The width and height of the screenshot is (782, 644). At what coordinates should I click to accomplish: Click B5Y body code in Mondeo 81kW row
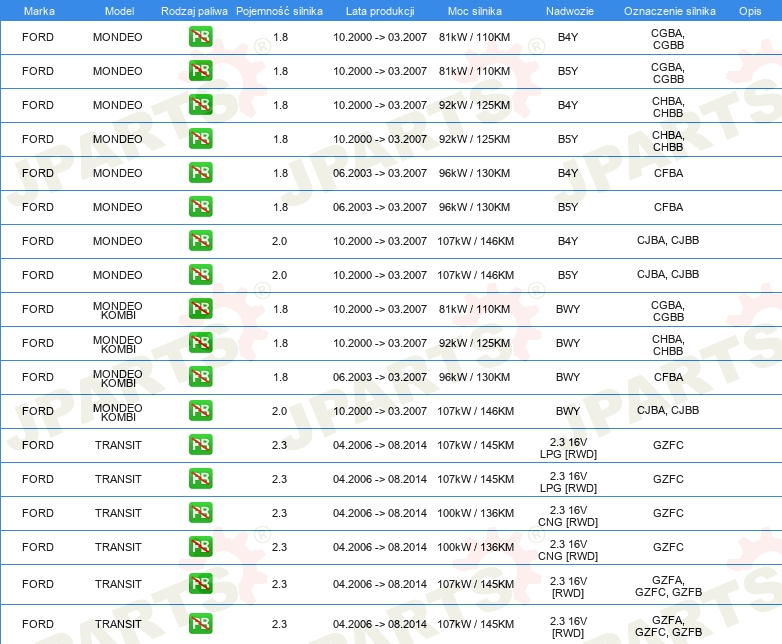pyautogui.click(x=568, y=71)
